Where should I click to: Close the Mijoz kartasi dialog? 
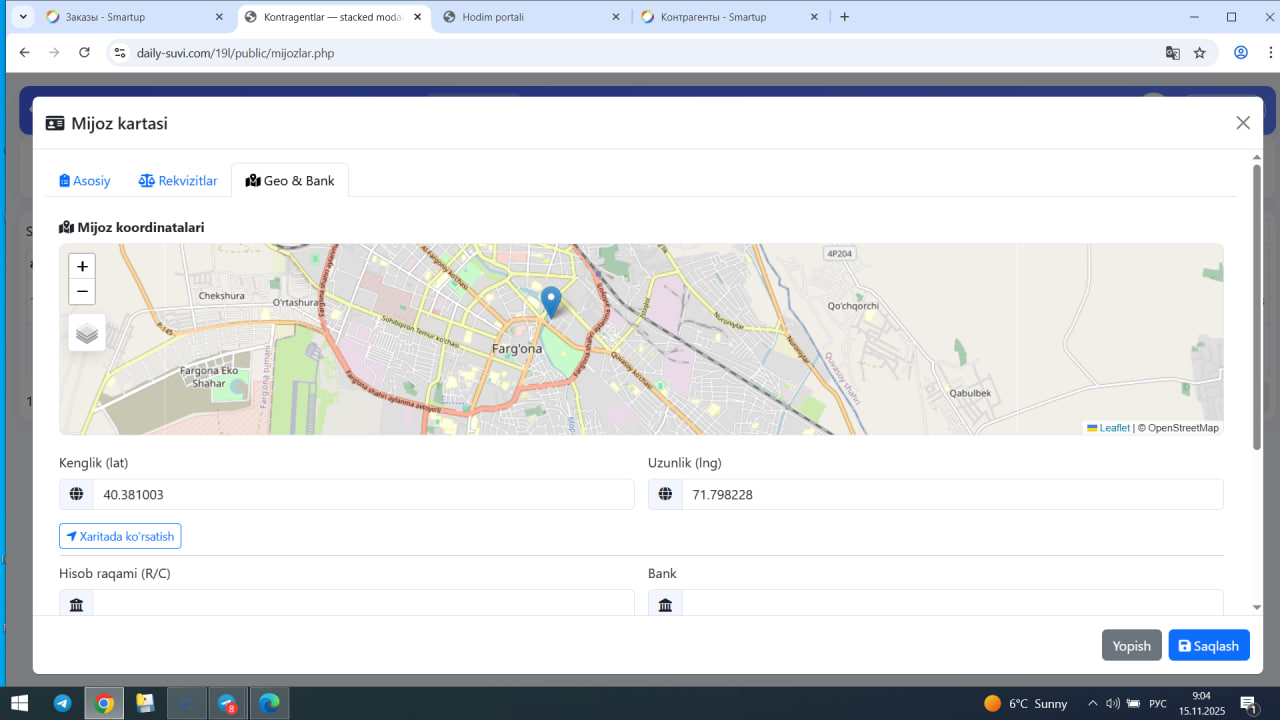tap(1243, 123)
